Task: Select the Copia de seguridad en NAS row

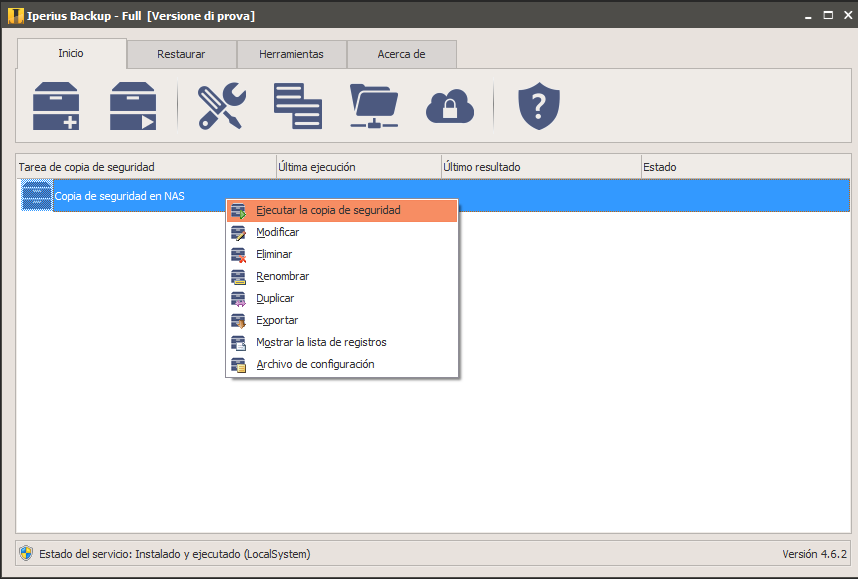Action: (x=433, y=195)
